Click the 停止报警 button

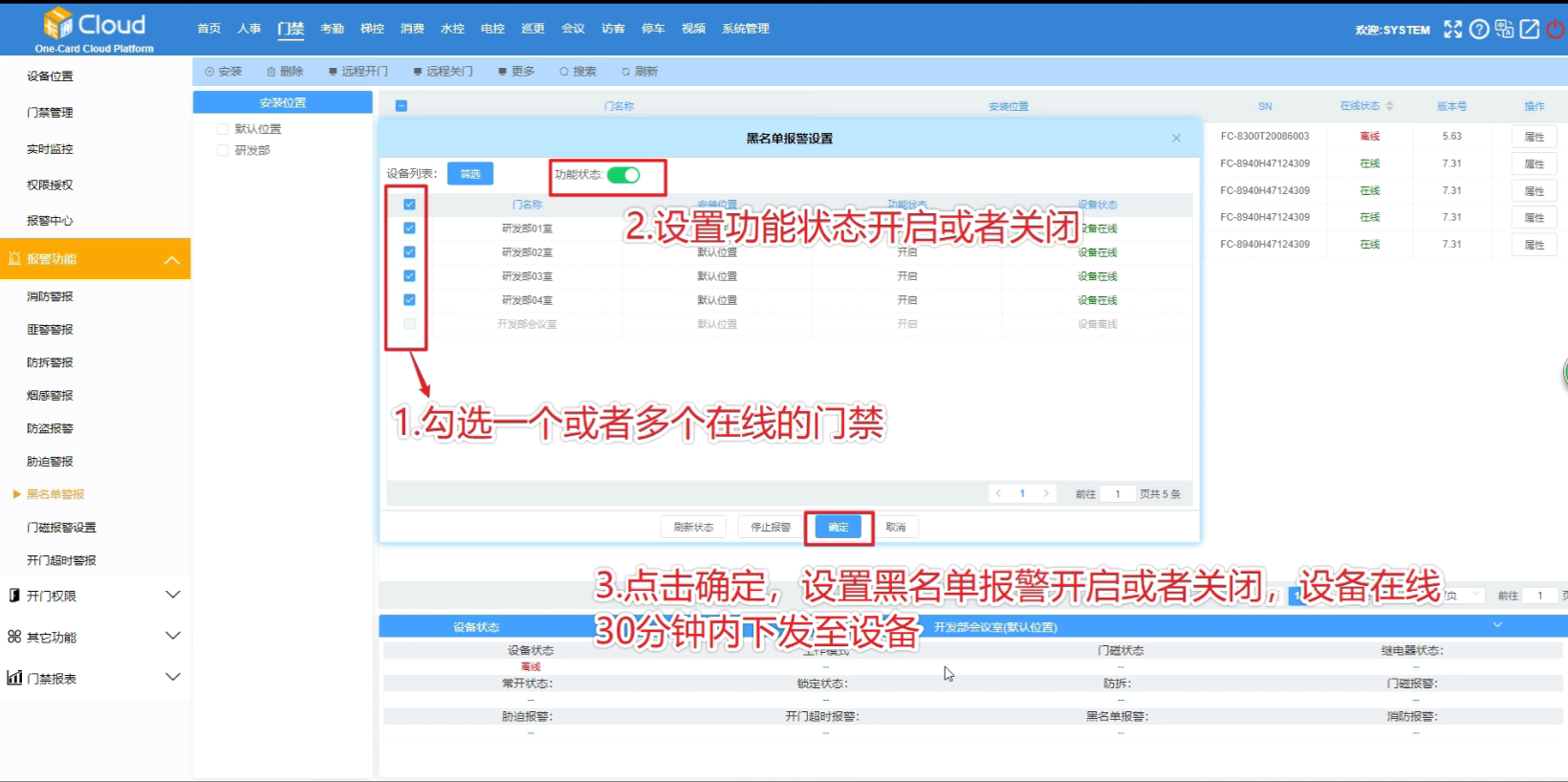(771, 527)
